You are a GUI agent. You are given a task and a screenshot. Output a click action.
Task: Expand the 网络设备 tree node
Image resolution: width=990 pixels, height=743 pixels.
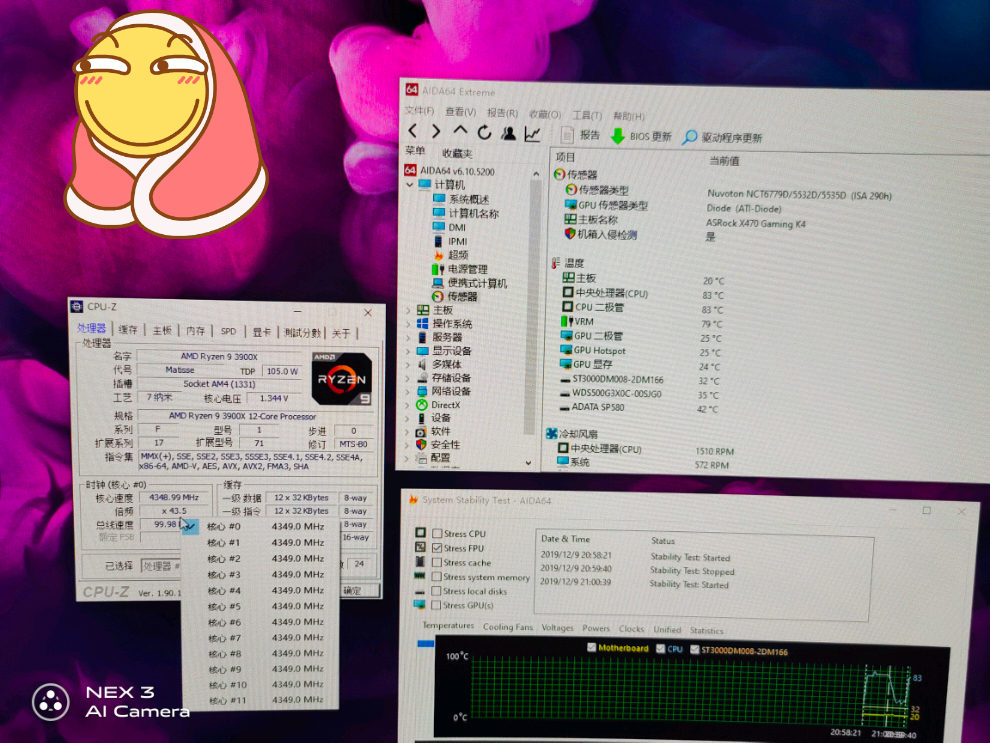408,391
